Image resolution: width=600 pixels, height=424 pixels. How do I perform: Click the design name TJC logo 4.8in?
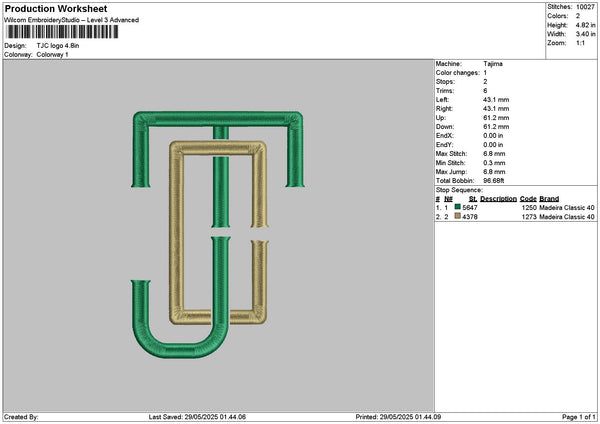(x=58, y=46)
